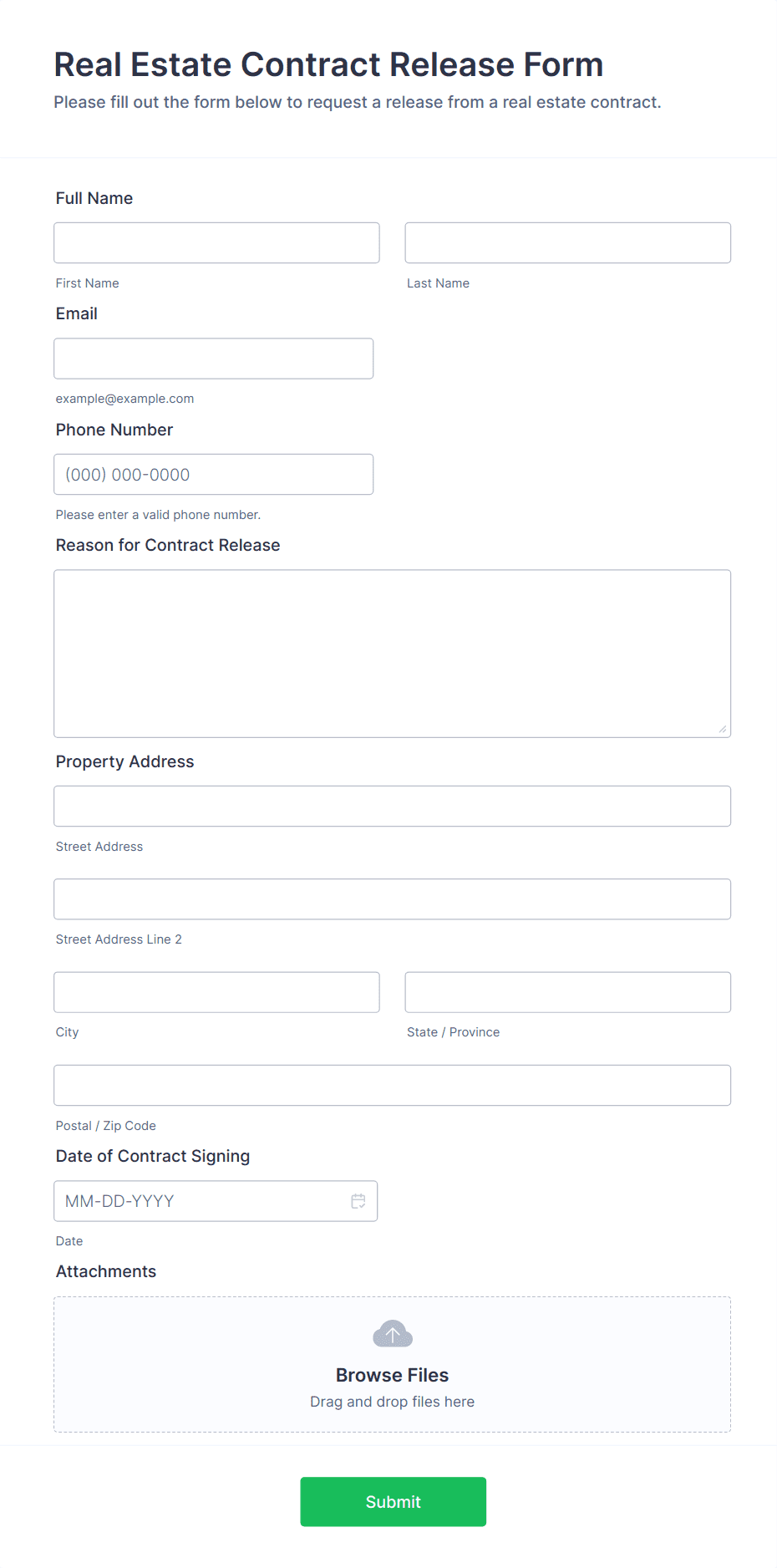
Task: Select the City input field
Action: point(216,992)
